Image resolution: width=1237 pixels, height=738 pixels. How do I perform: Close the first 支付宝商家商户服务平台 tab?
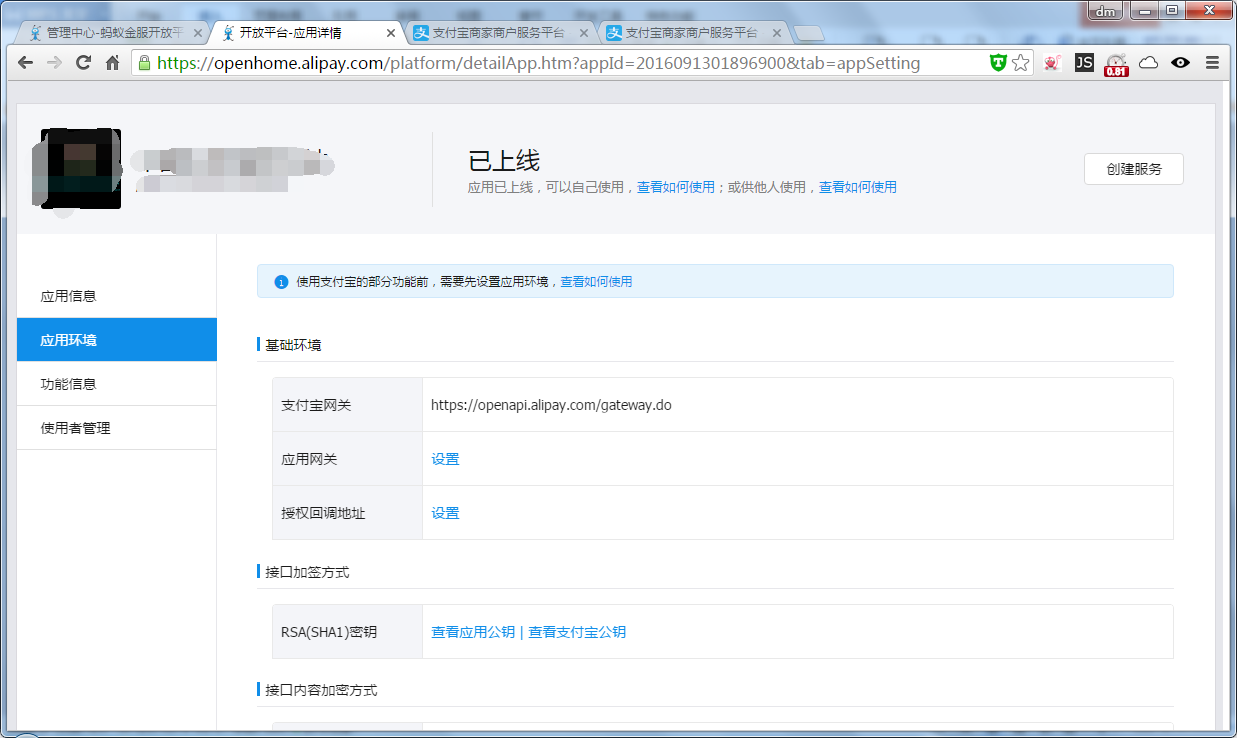coord(584,33)
